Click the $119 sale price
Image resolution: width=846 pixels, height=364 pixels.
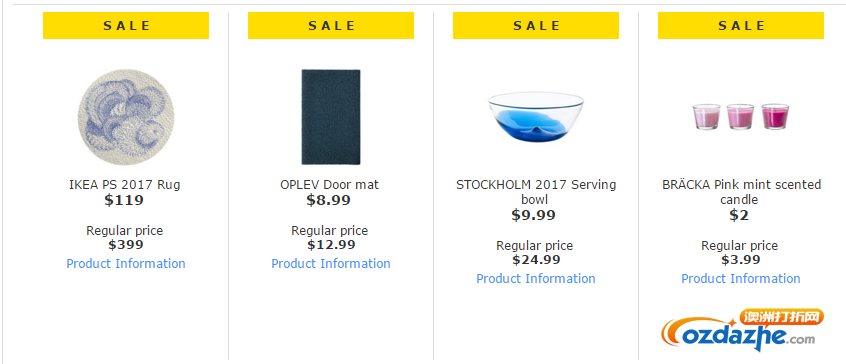(x=124, y=201)
